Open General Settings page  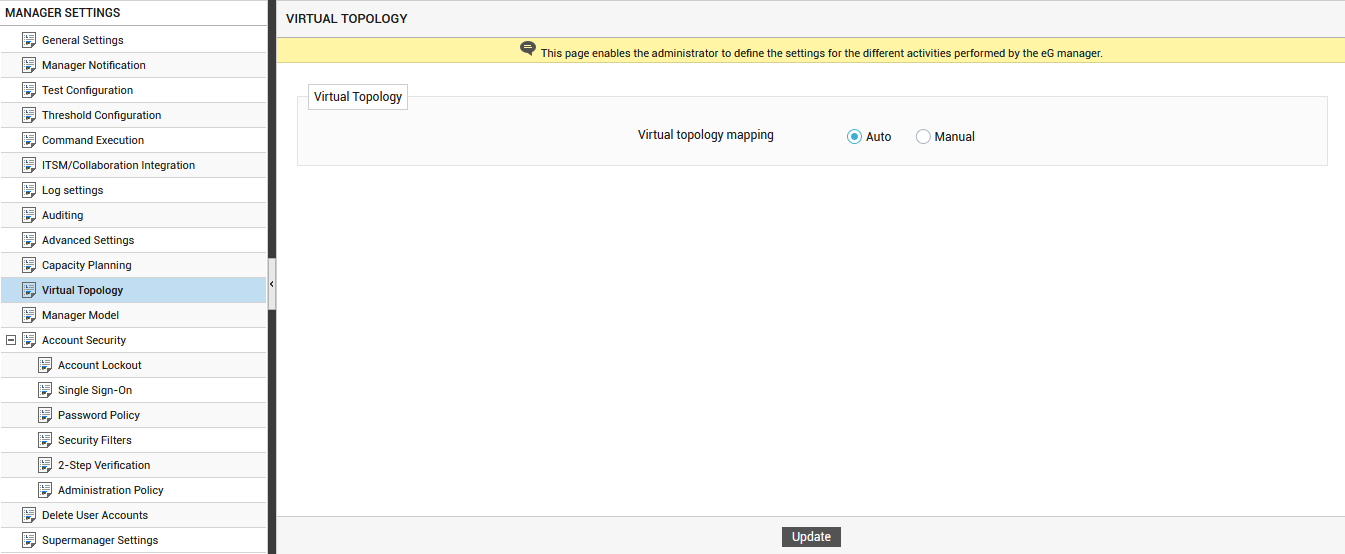pyautogui.click(x=83, y=40)
